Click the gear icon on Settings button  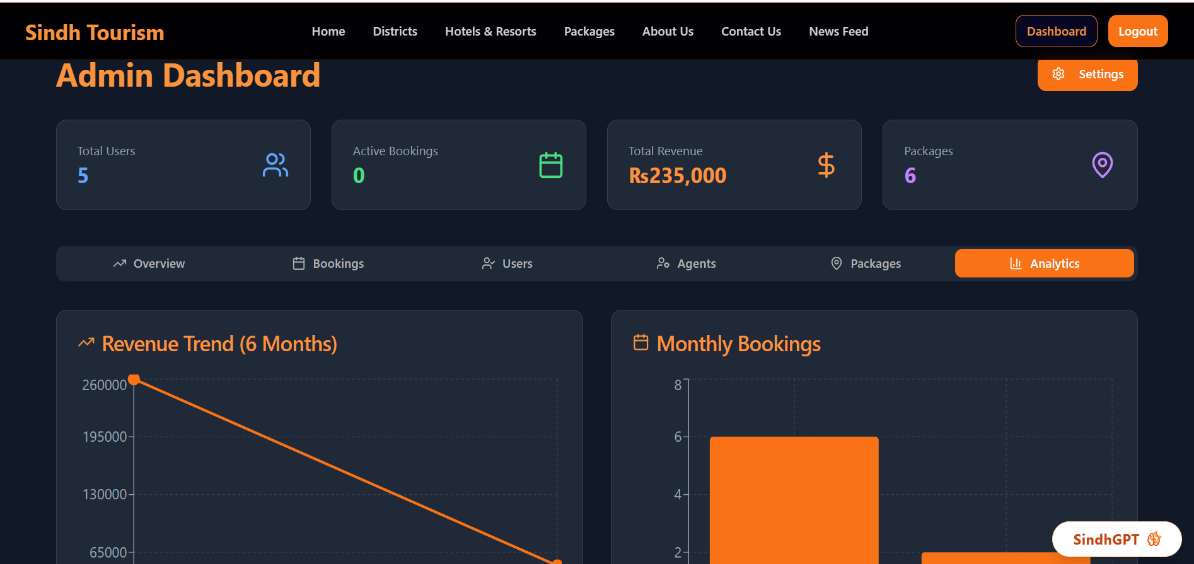(1059, 74)
